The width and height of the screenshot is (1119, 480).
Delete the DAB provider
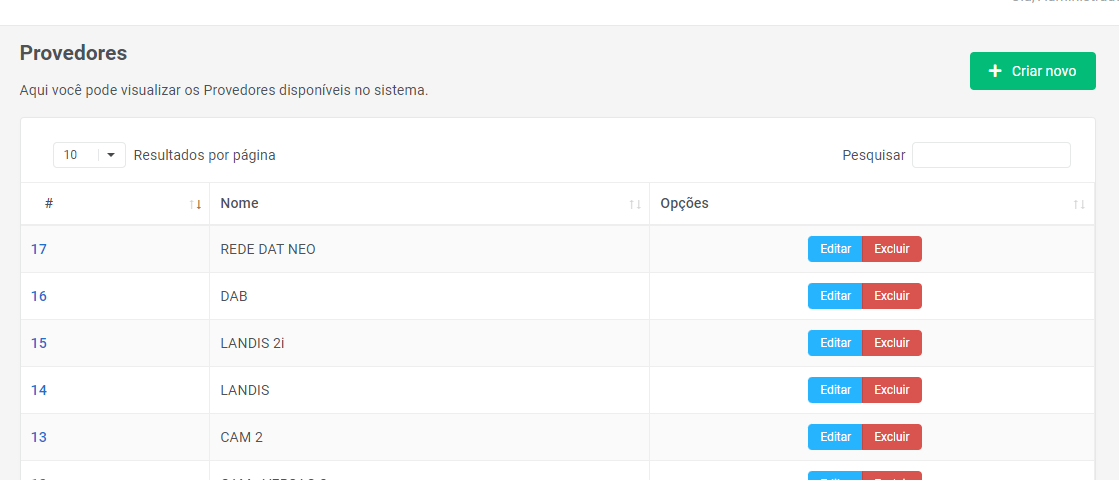point(891,296)
